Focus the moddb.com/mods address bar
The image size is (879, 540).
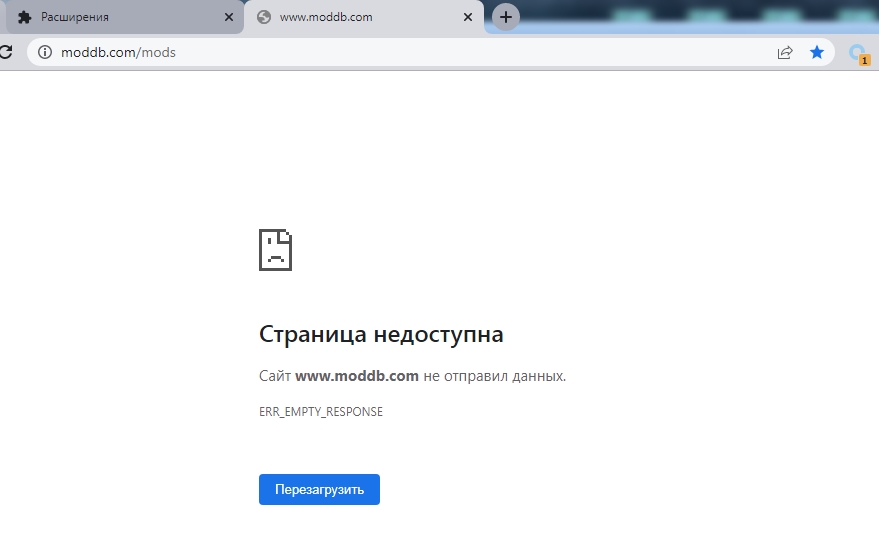[400, 52]
